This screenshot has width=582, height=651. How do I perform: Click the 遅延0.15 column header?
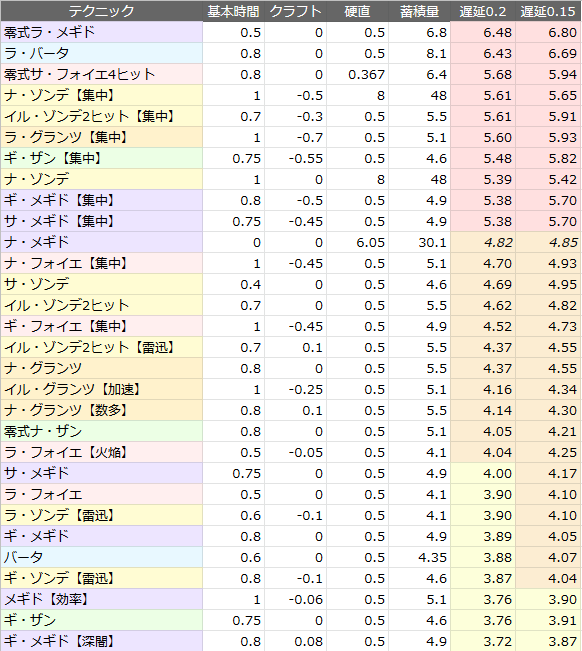tap(548, 11)
